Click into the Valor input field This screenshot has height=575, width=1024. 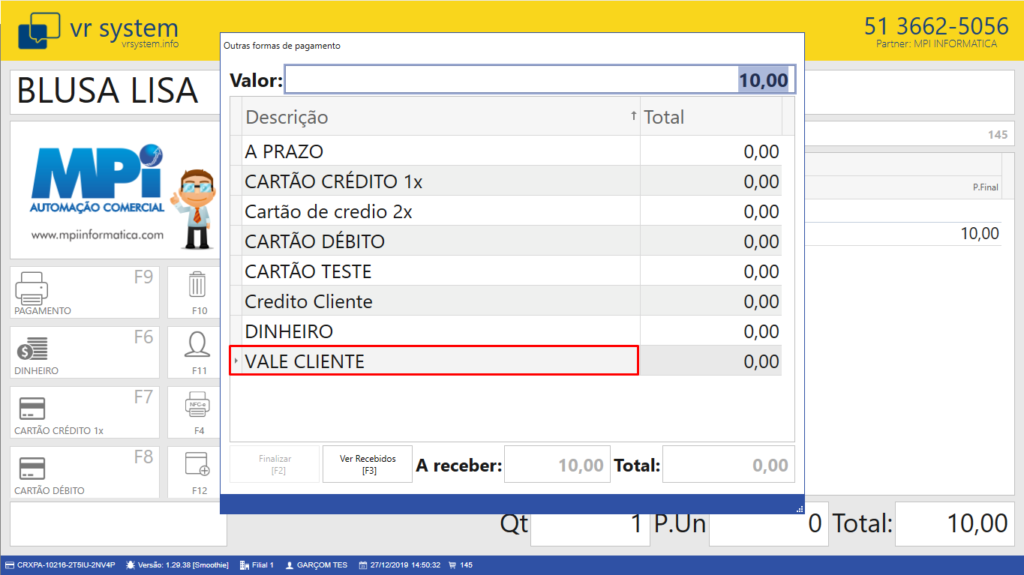point(540,80)
